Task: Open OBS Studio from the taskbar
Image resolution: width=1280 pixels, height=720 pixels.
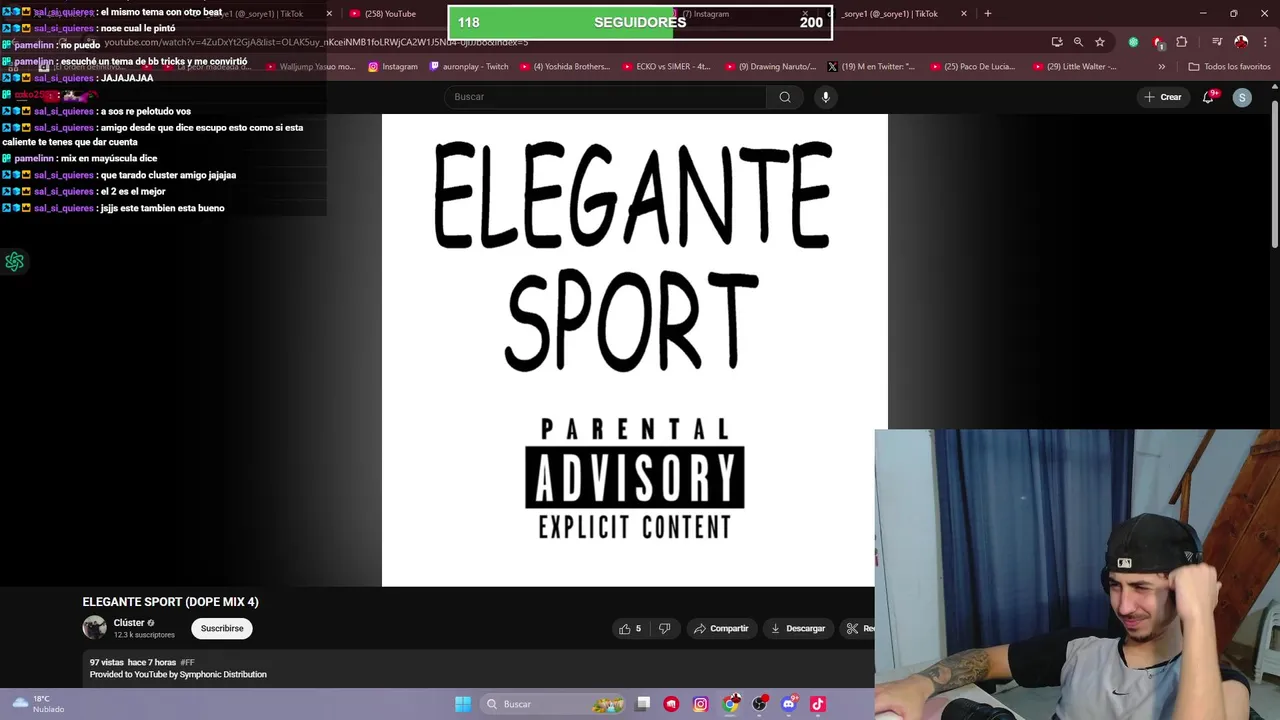Action: pyautogui.click(x=760, y=704)
